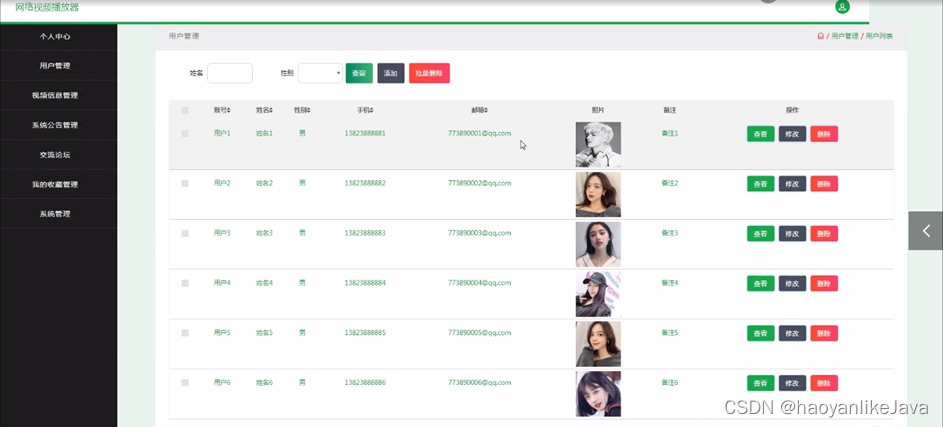Open 用户管理 in the sidebar

pos(55,66)
